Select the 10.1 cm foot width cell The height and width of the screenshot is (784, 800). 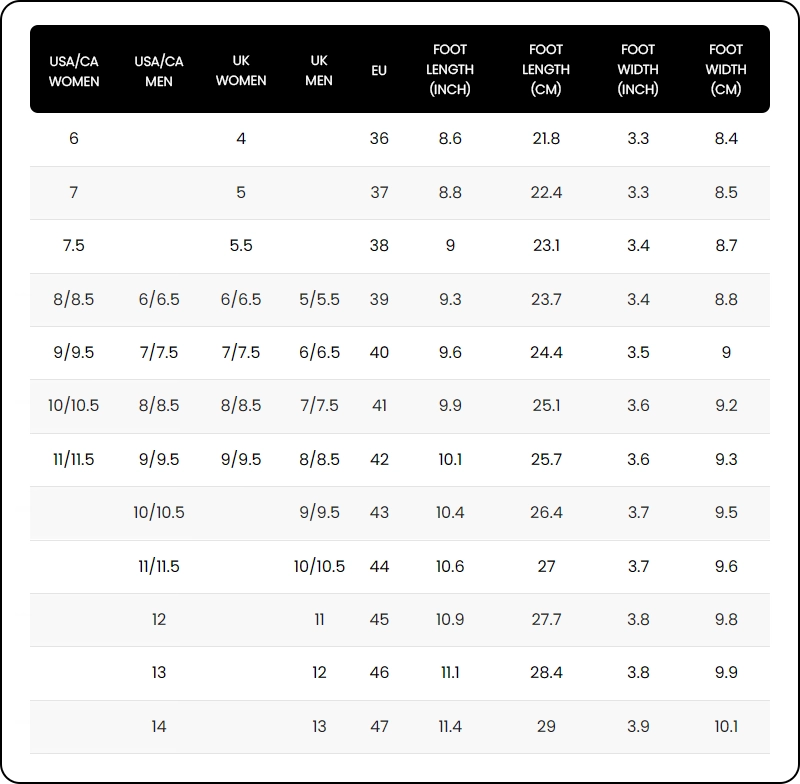pos(726,727)
